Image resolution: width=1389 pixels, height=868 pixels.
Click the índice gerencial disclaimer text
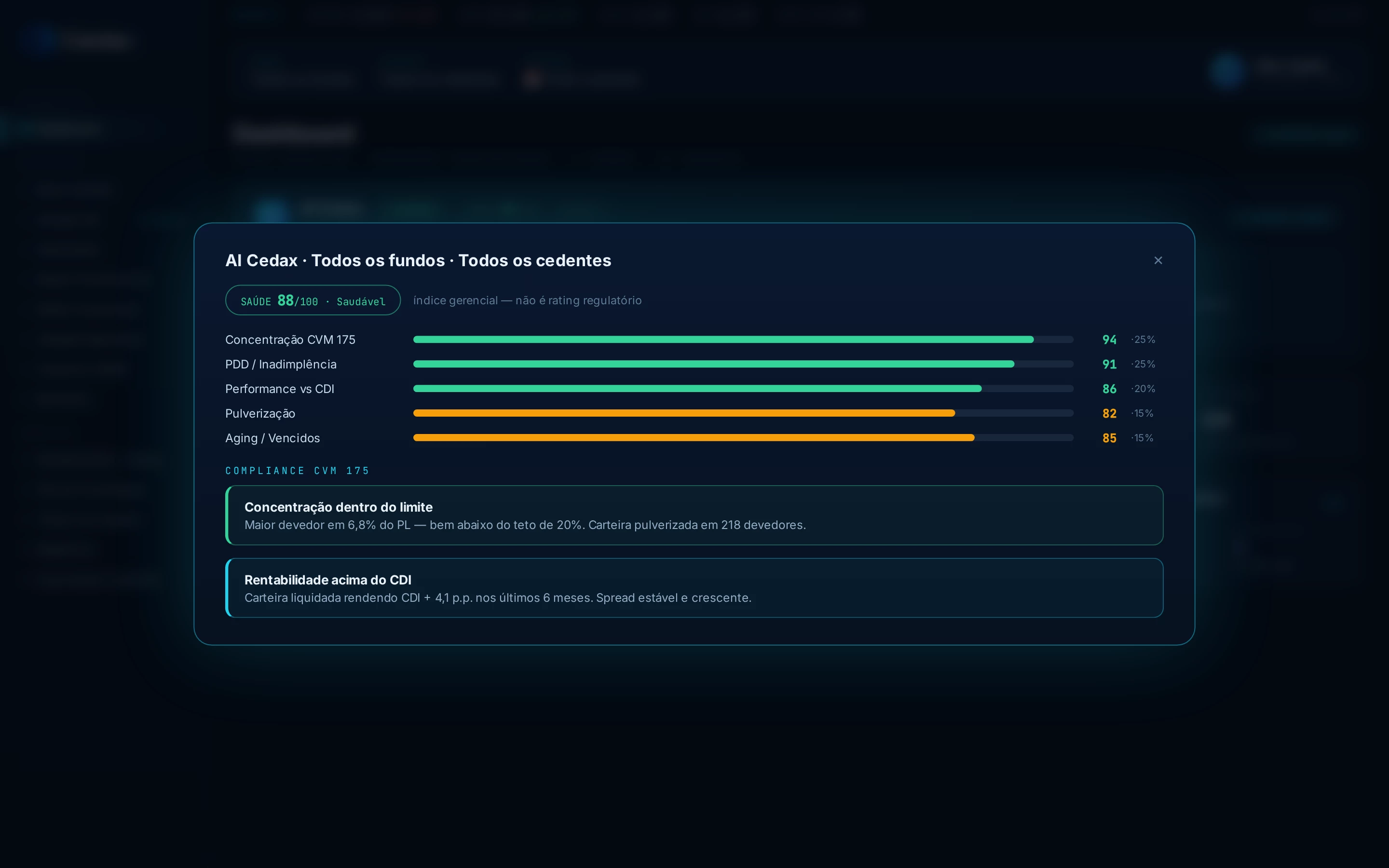pos(528,300)
